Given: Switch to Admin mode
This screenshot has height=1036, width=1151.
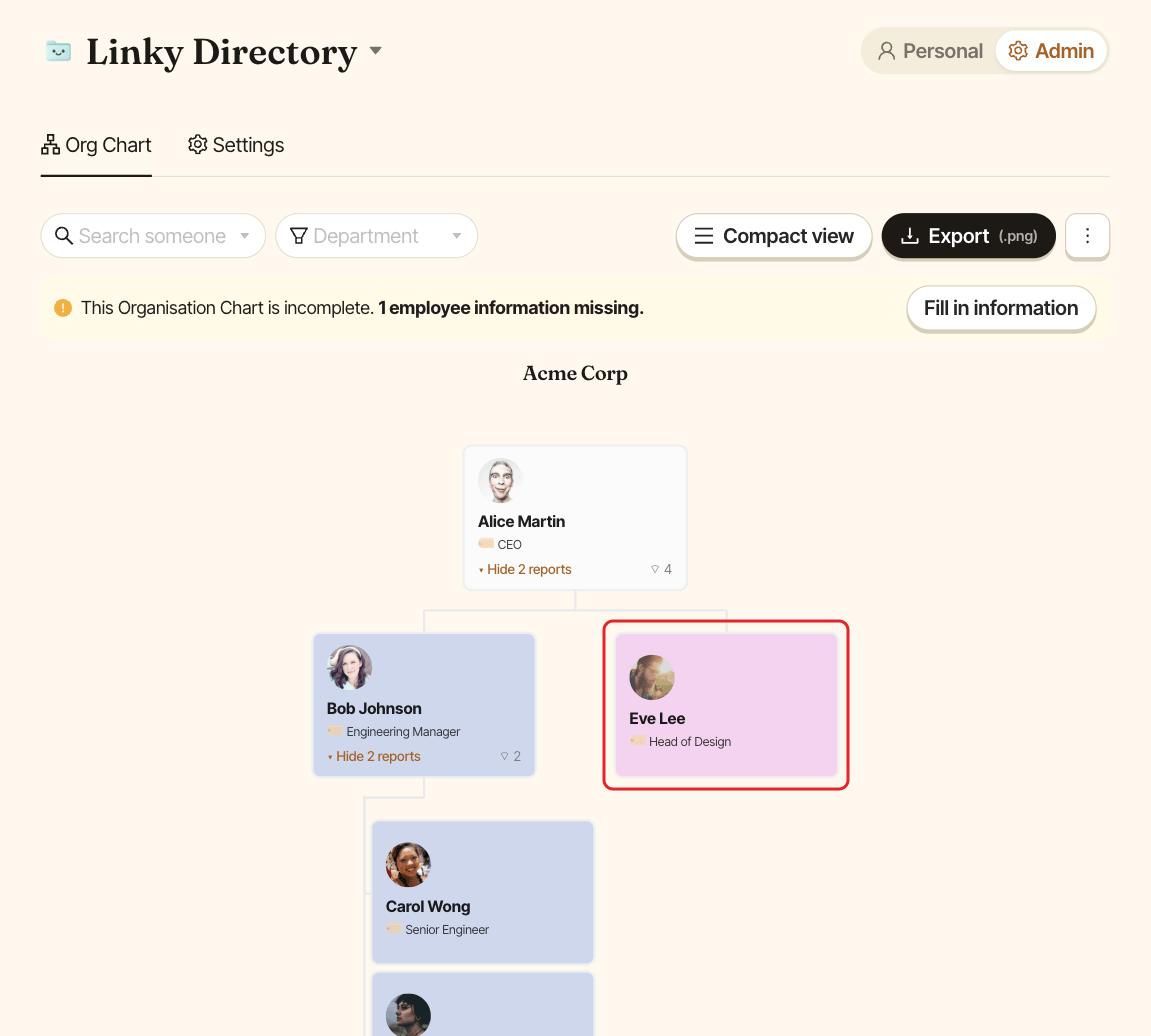Looking at the screenshot, I should (1051, 51).
